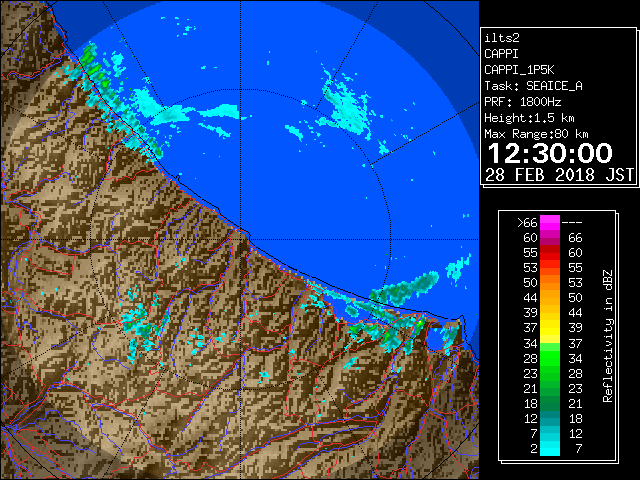Click the 'ilts2' product label
This screenshot has width=640, height=480.
502,38
